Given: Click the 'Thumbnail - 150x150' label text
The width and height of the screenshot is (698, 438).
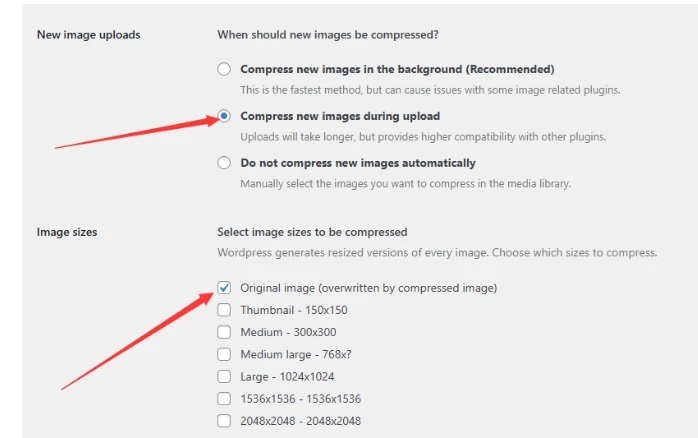Looking at the screenshot, I should click(x=293, y=310).
